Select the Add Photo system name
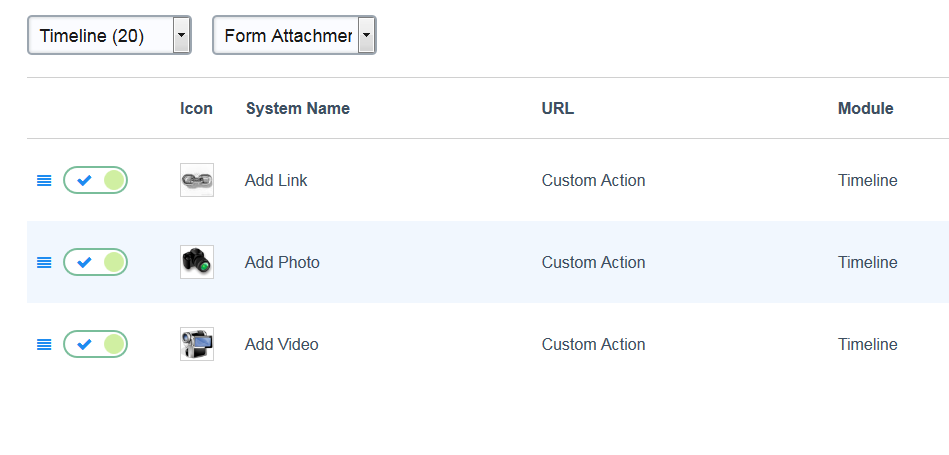This screenshot has height=455, width=949. [x=282, y=263]
